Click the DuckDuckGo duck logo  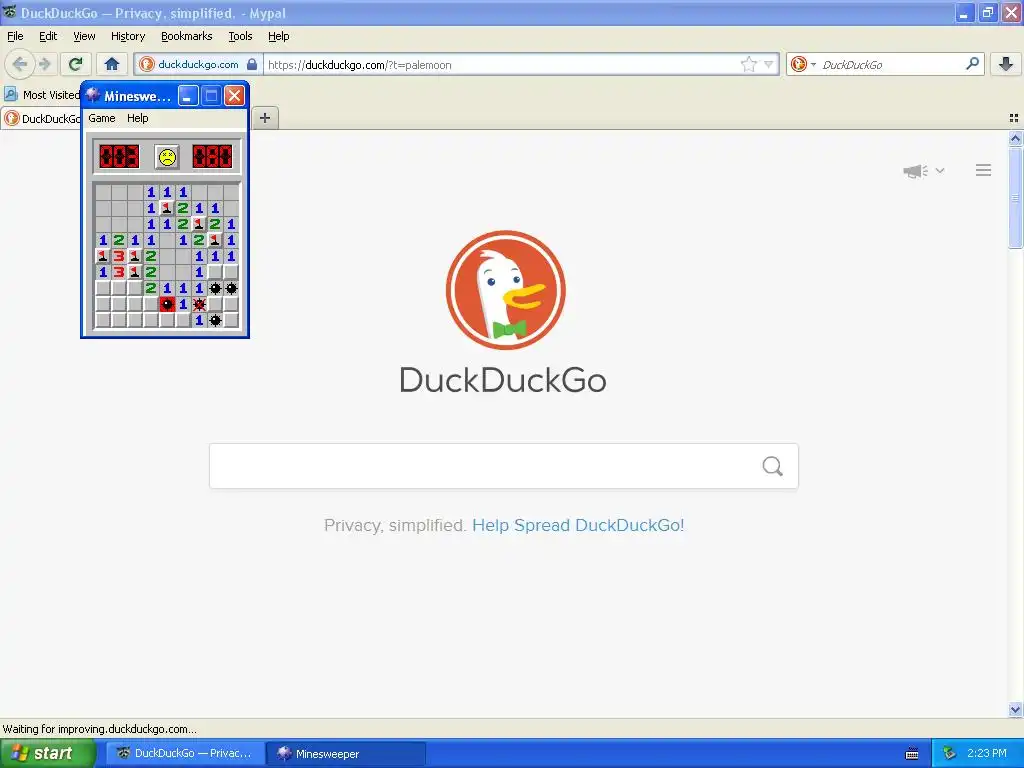pyautogui.click(x=505, y=290)
